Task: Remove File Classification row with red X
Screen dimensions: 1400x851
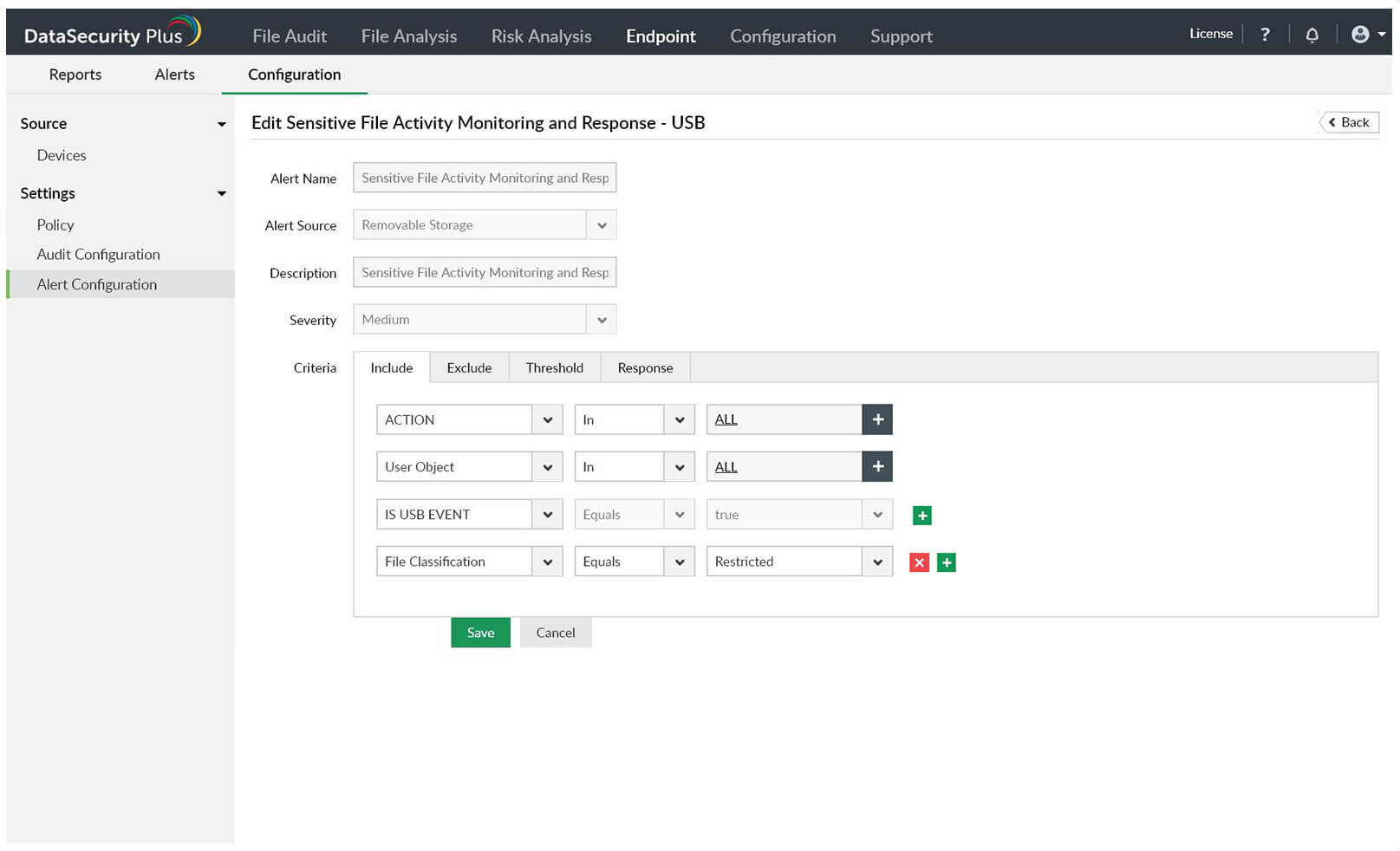Action: pos(919,562)
